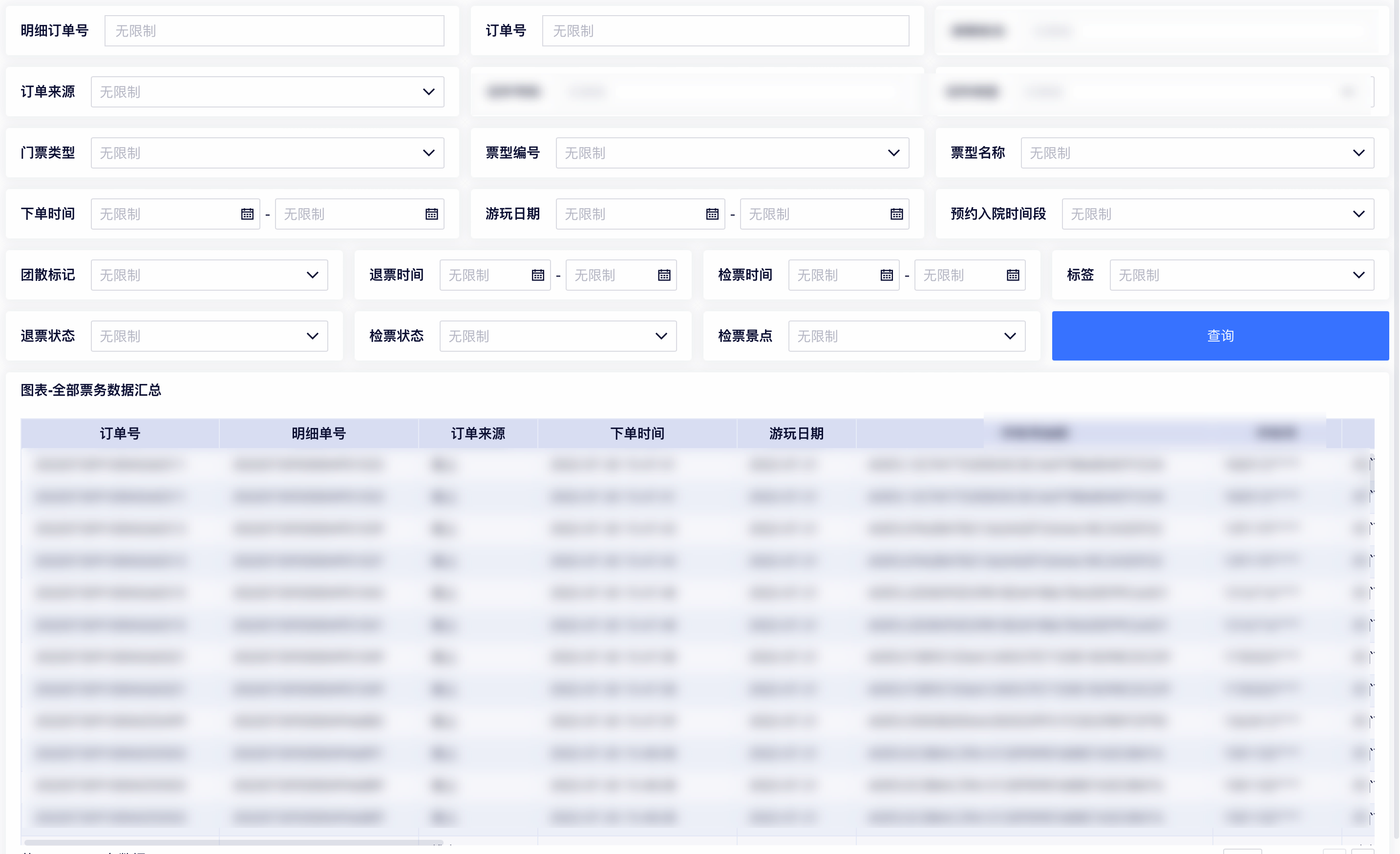Image resolution: width=1400 pixels, height=854 pixels.
Task: Click the 游玩日期 start date calendar icon
Action: click(x=712, y=214)
